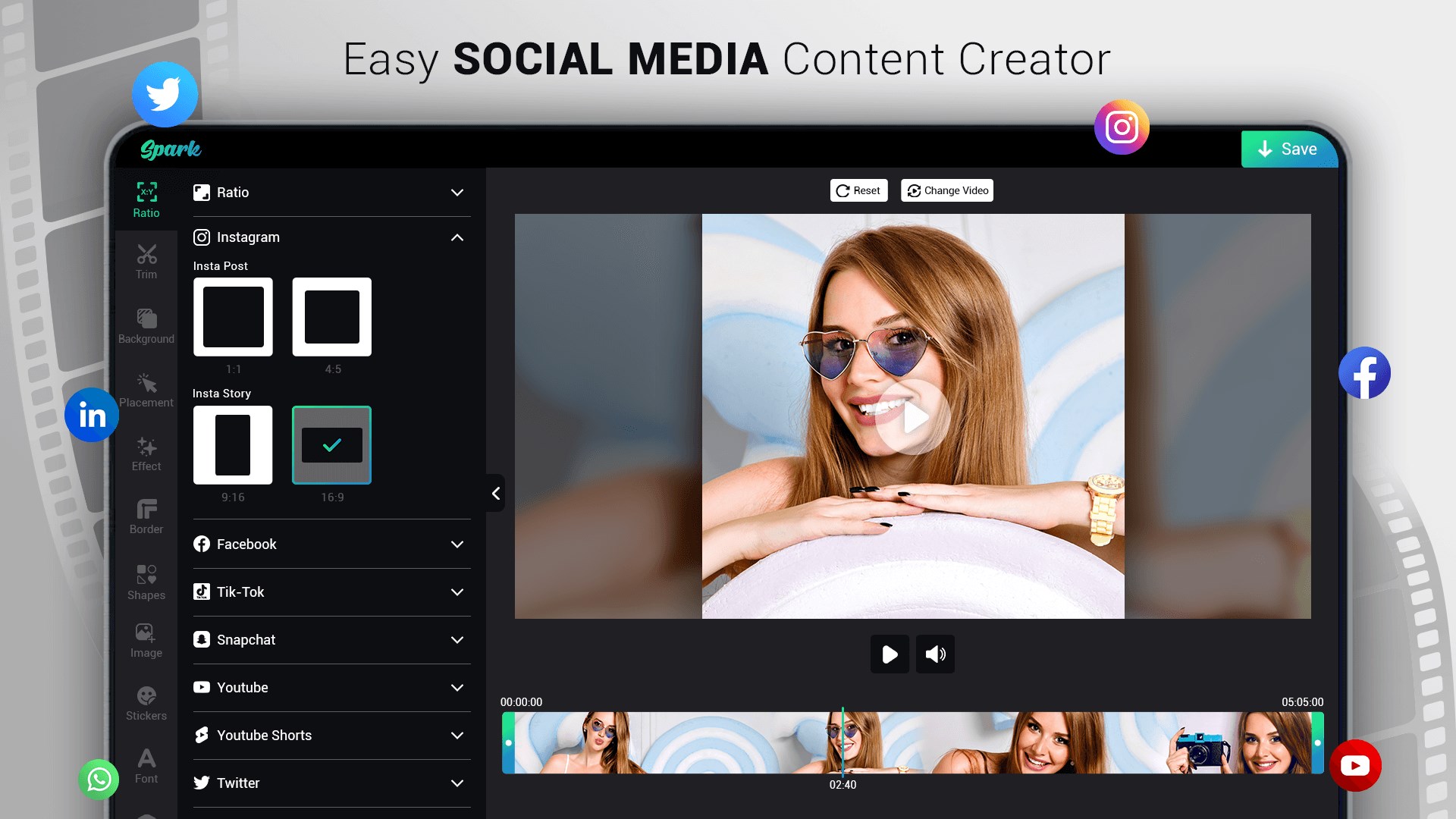Viewport: 1456px width, 819px height.
Task: Choose the 9:16 Insta Story ratio
Action: tap(233, 445)
